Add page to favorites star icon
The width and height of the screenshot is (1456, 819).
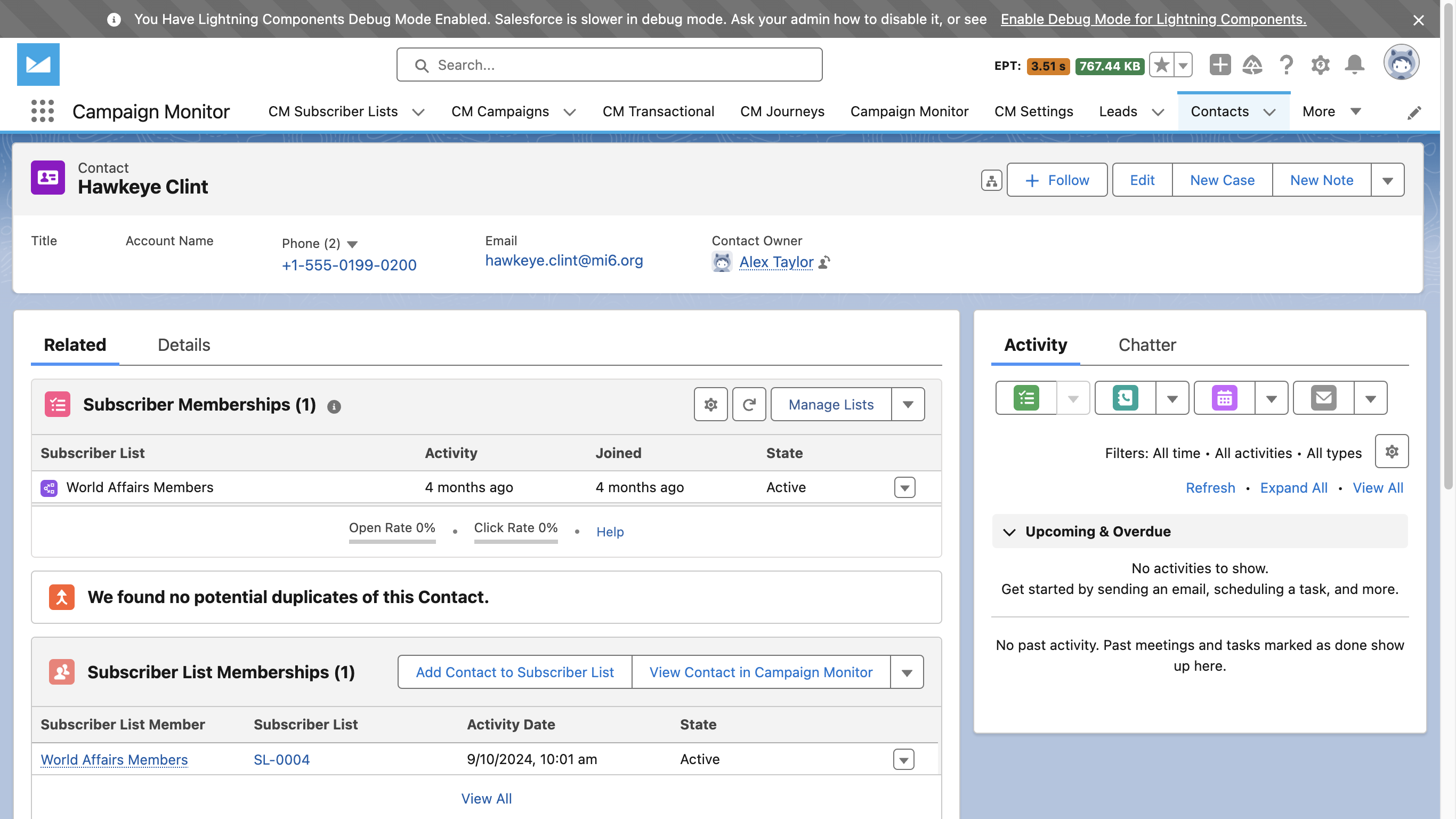click(1161, 65)
